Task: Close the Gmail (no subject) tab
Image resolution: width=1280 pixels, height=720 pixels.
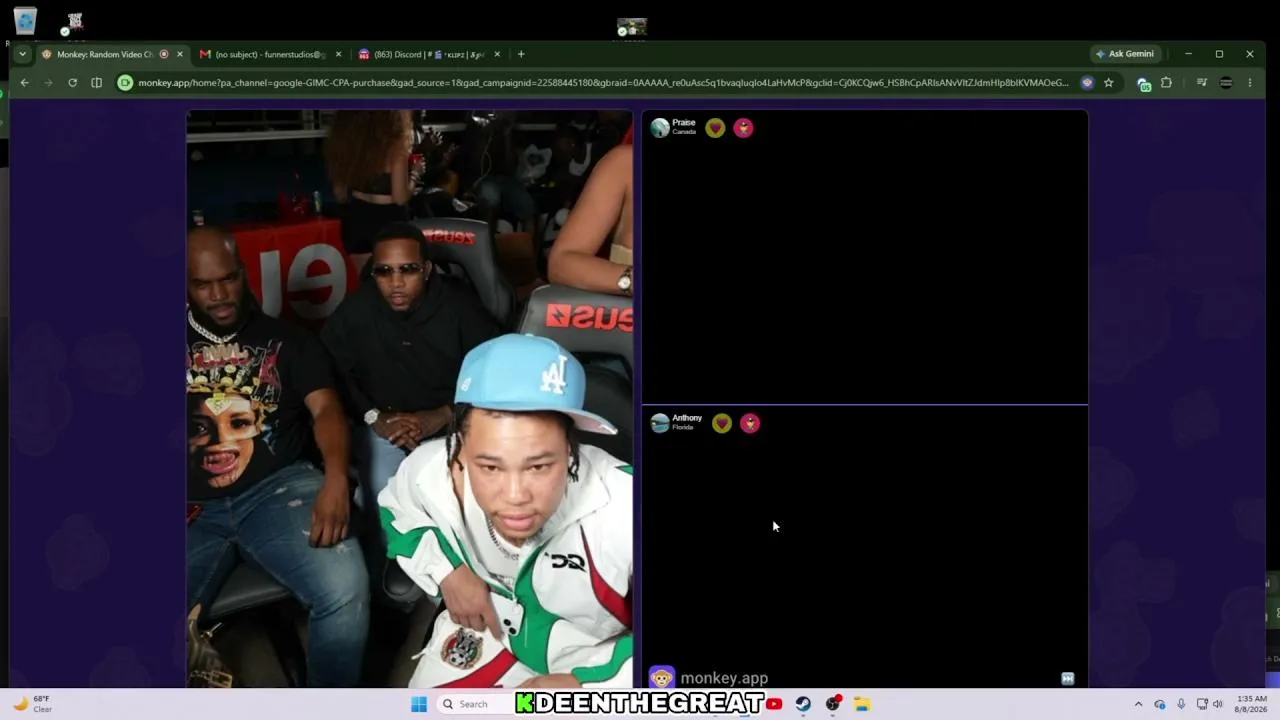Action: coord(338,54)
